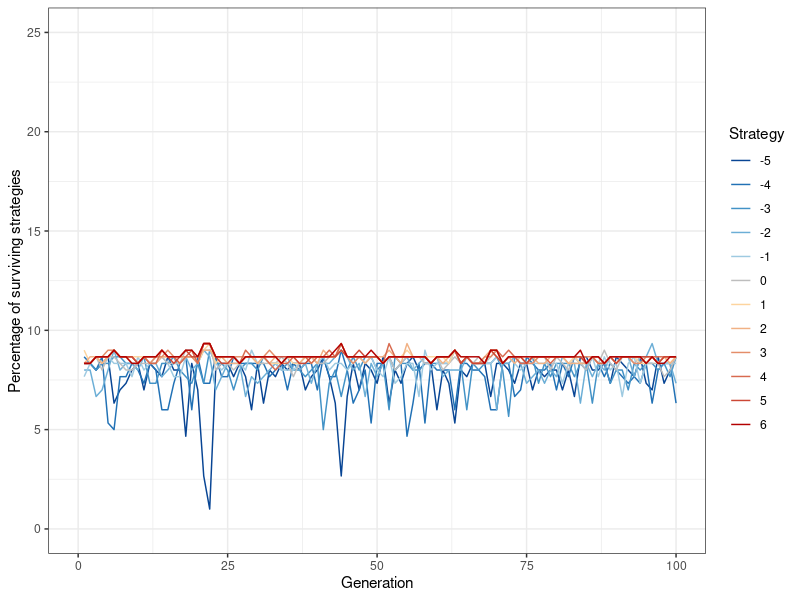This screenshot has height=600, width=800.
Task: Select the "25" tick label on the Generation axis
Action: coord(228,565)
